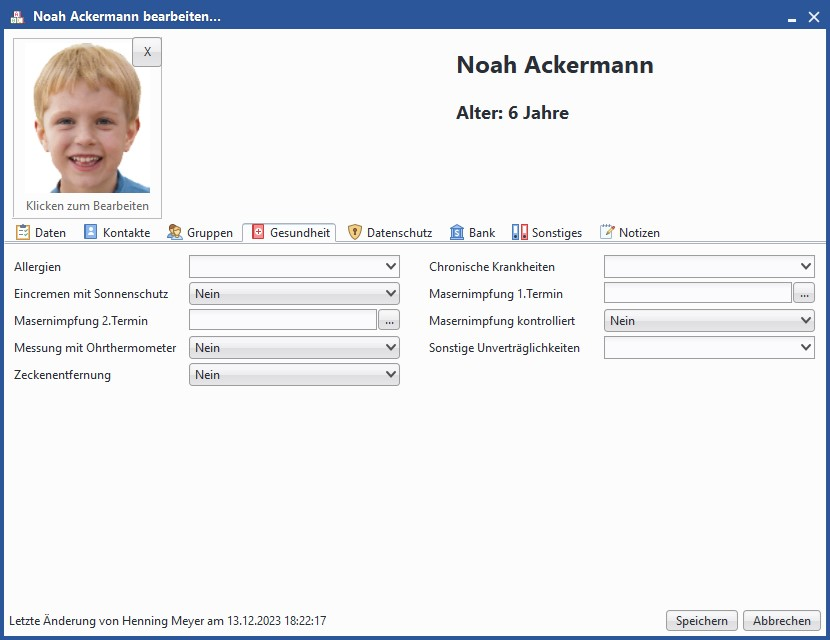Minimize the Noah Ackermann window
The width and height of the screenshot is (830, 640).
(x=792, y=18)
